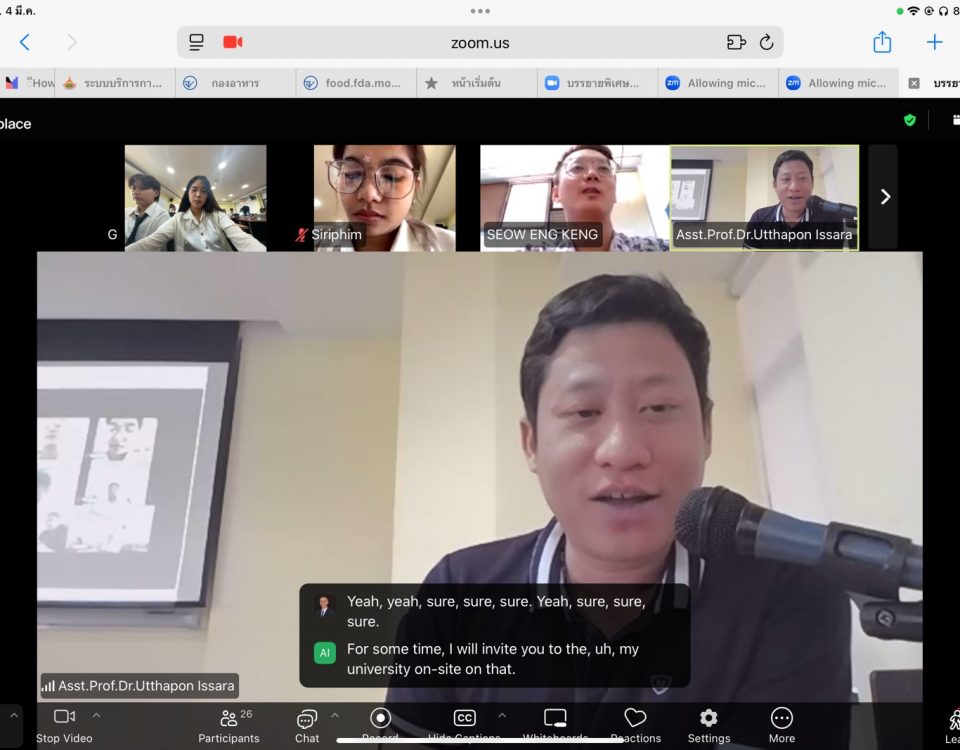960x750 pixels.
Task: Show next participants with right arrow
Action: [x=884, y=197]
